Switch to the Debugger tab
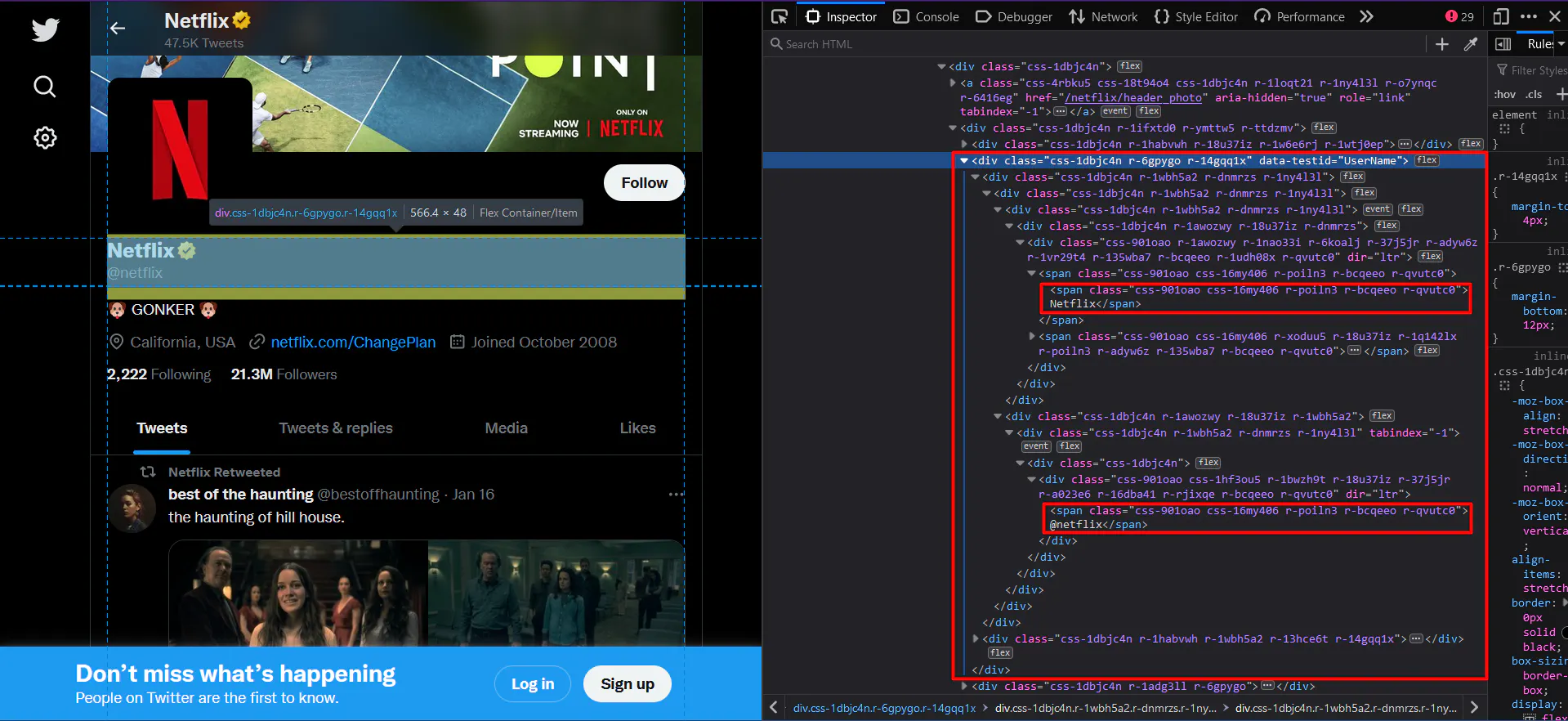Screen dimensions: 1568x721 (x=1014, y=16)
